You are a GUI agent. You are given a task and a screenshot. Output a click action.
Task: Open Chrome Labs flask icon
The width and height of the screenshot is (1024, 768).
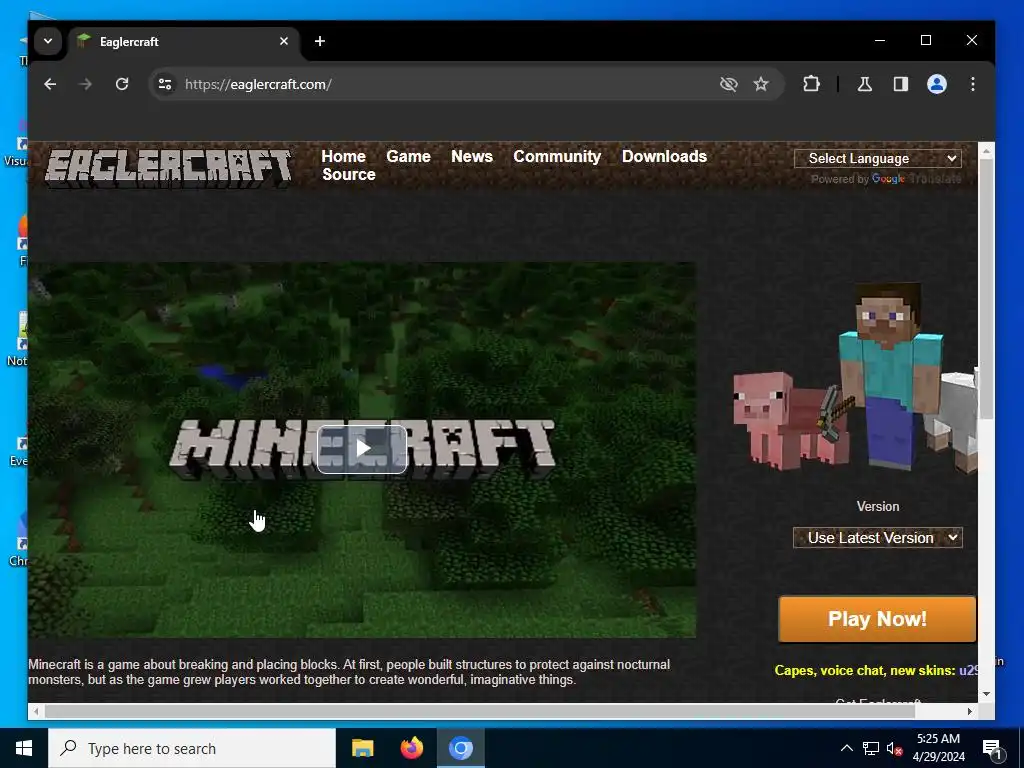coord(865,84)
